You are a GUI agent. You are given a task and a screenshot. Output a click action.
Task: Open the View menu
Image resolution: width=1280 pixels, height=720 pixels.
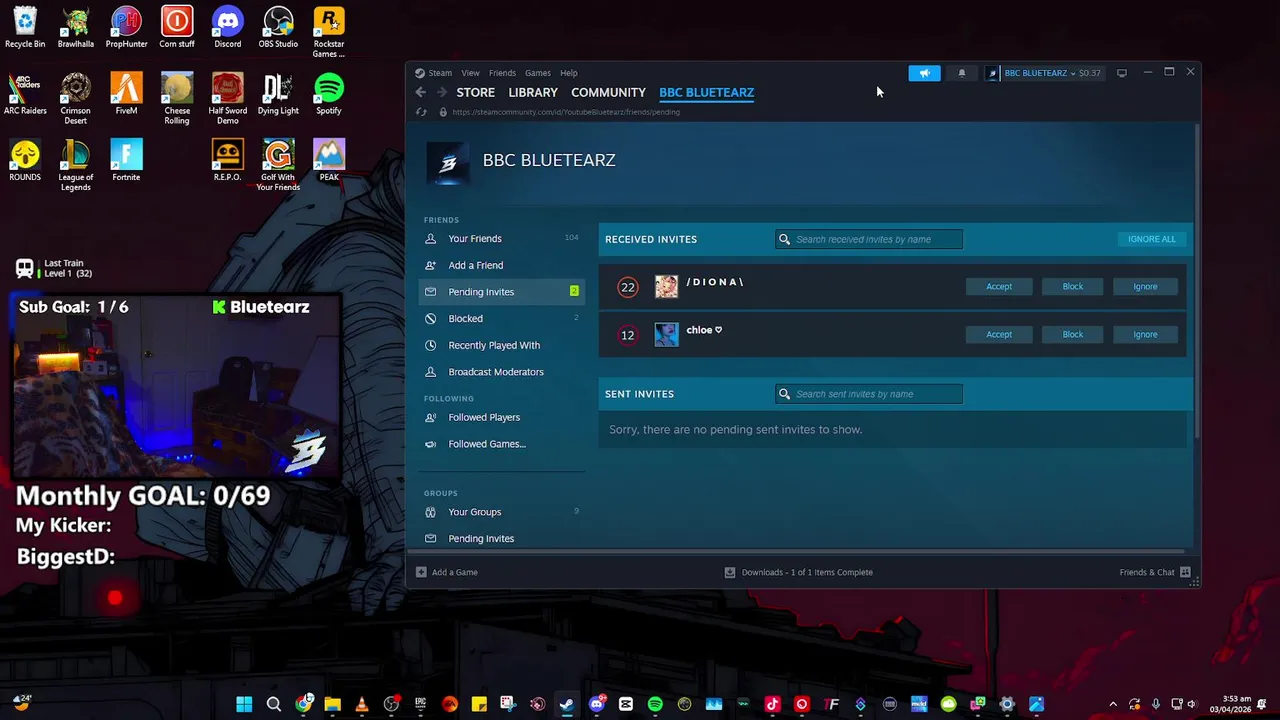[x=470, y=73]
